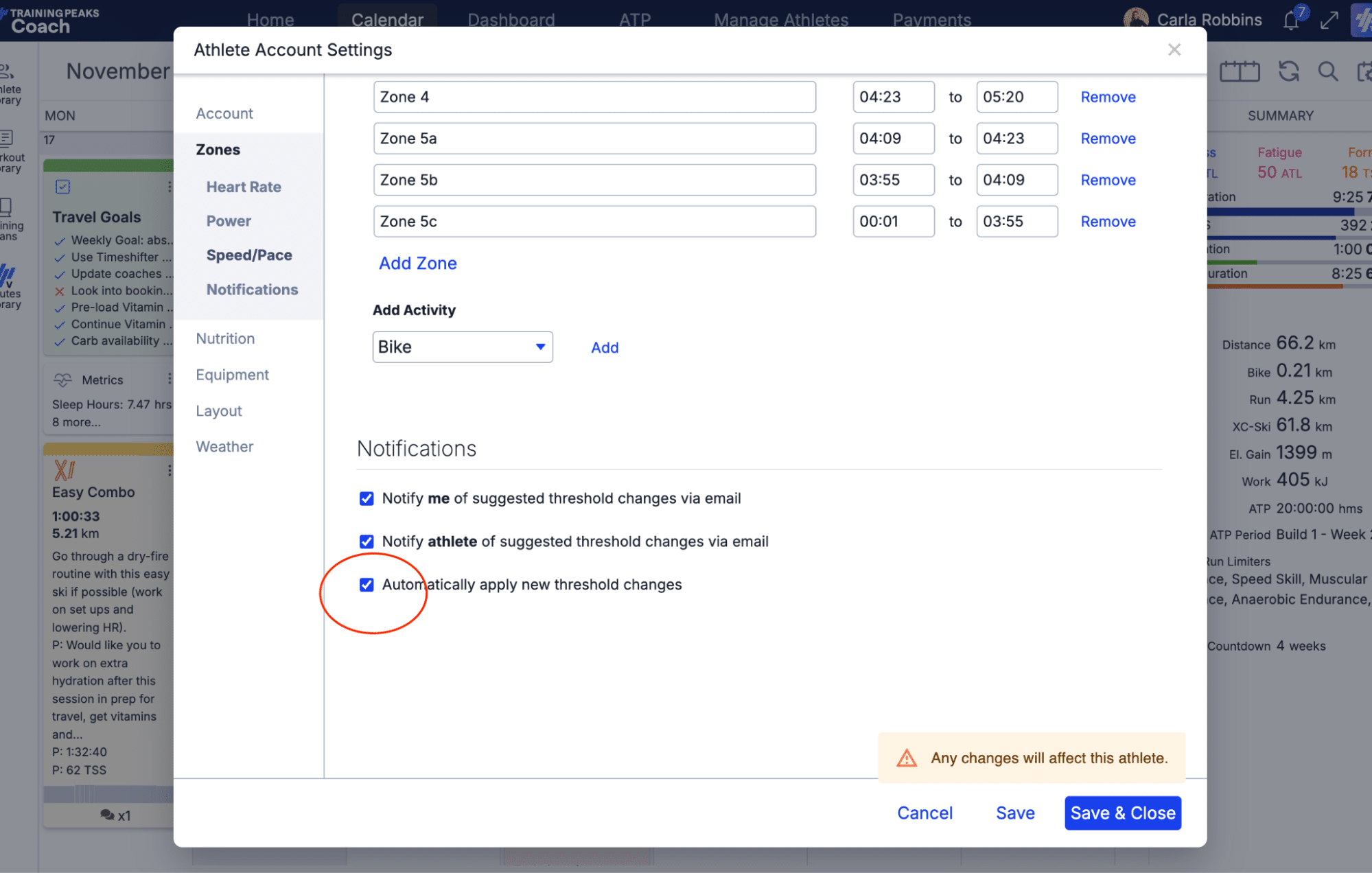Edit the Zone 5b name field

coord(594,180)
